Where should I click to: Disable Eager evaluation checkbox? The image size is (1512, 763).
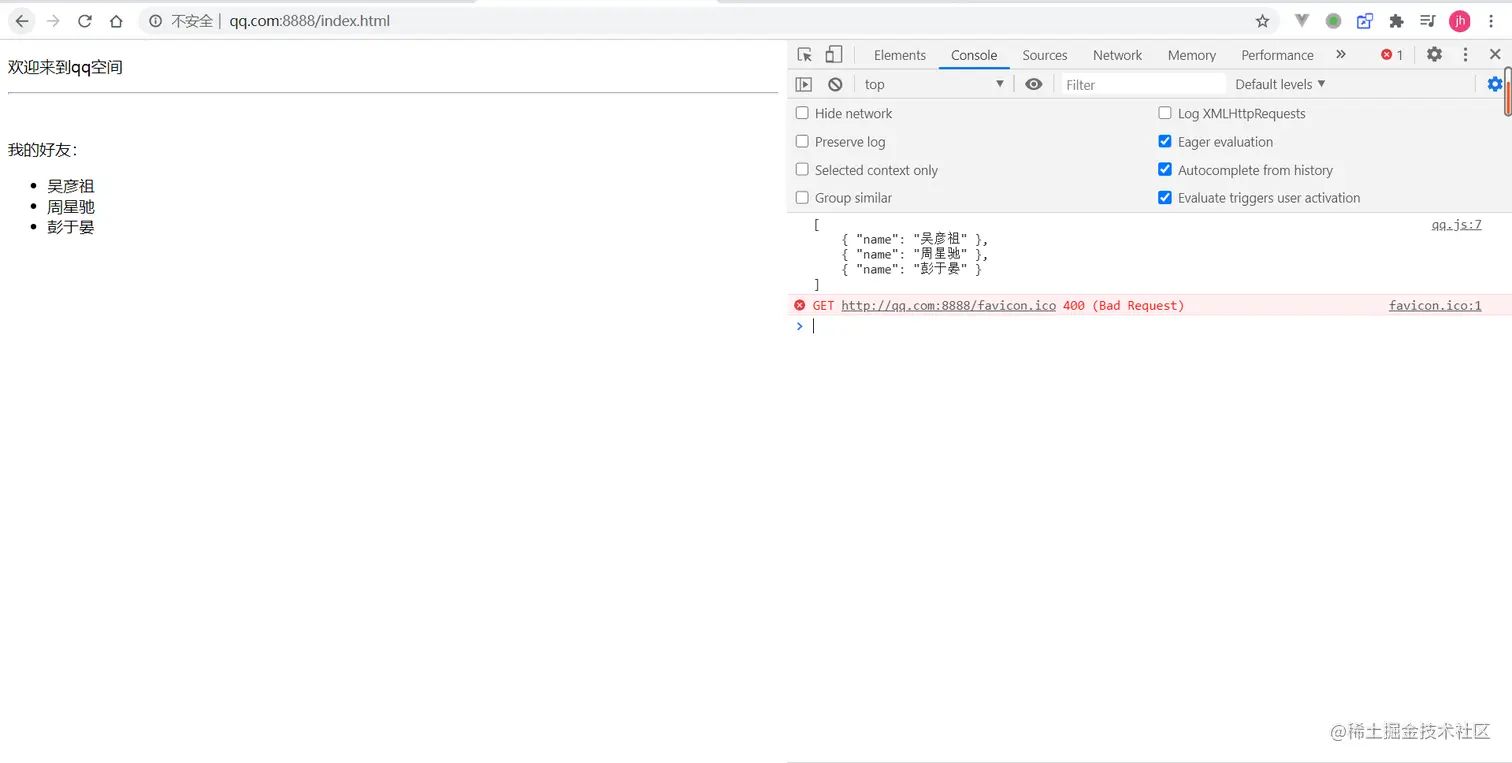(x=1165, y=141)
